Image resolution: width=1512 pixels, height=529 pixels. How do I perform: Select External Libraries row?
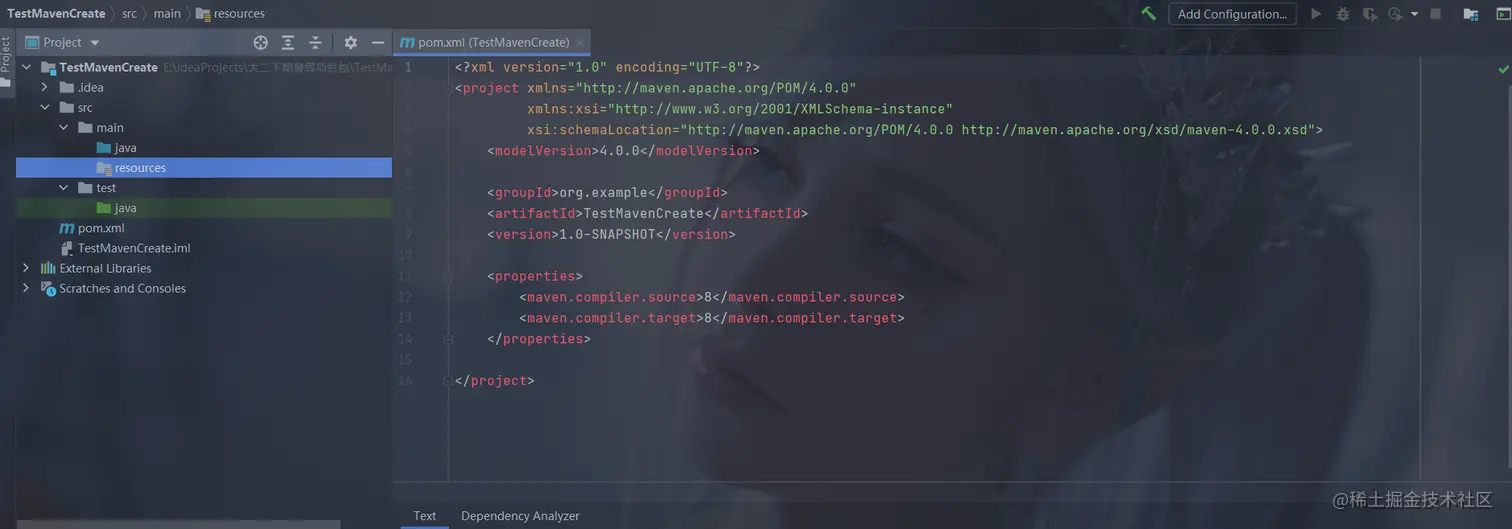tap(204, 268)
